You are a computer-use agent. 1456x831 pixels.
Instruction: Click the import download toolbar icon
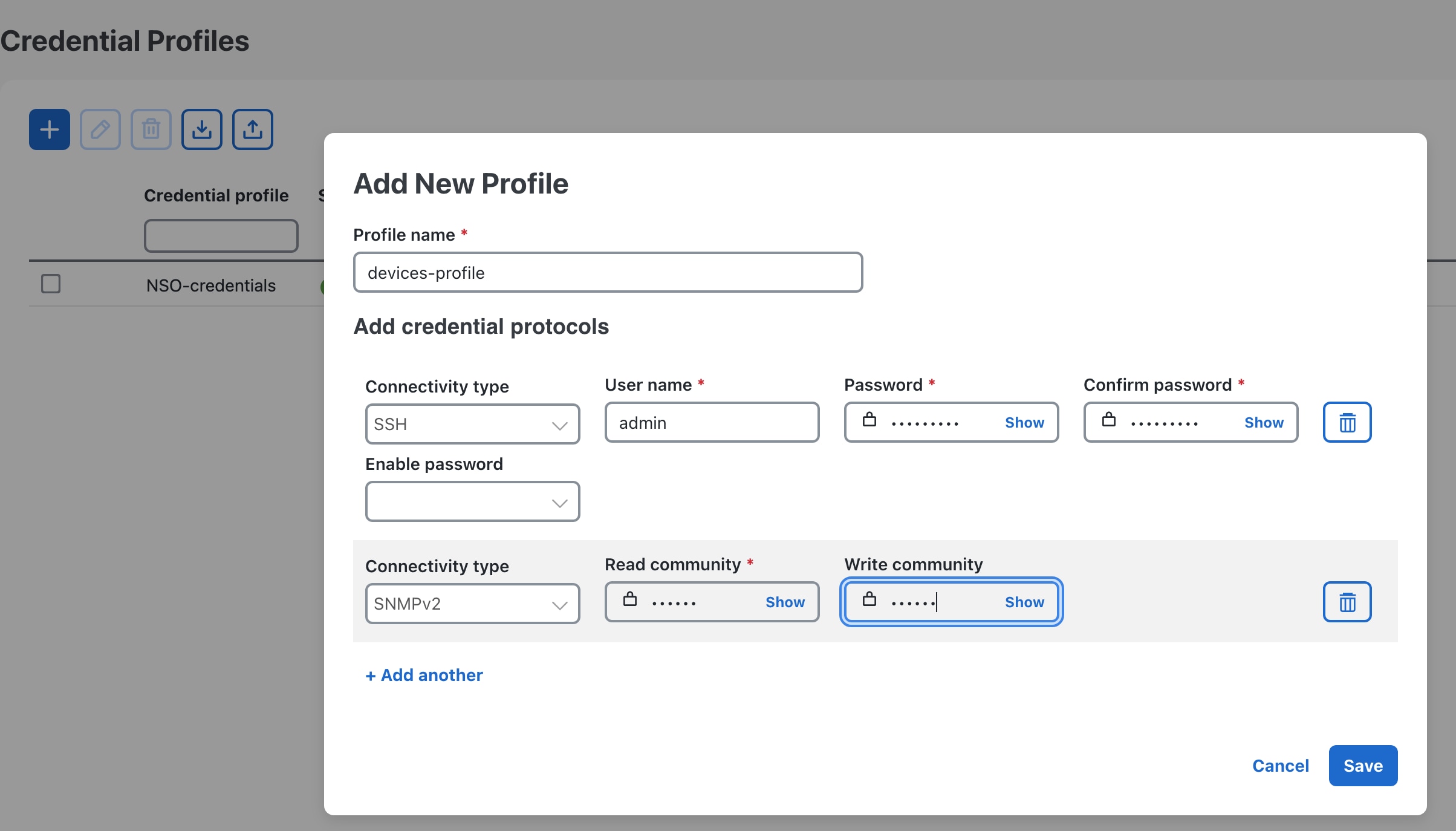(202, 129)
